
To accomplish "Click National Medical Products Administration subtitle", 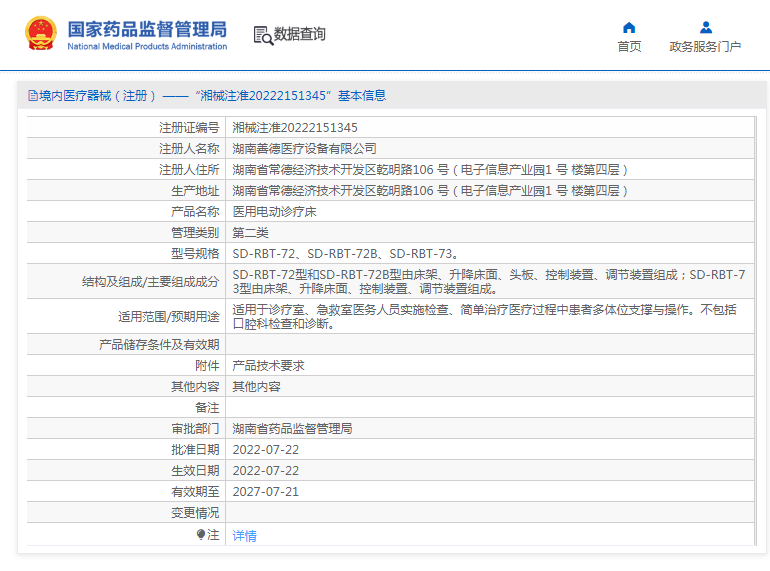I will pyautogui.click(x=147, y=46).
